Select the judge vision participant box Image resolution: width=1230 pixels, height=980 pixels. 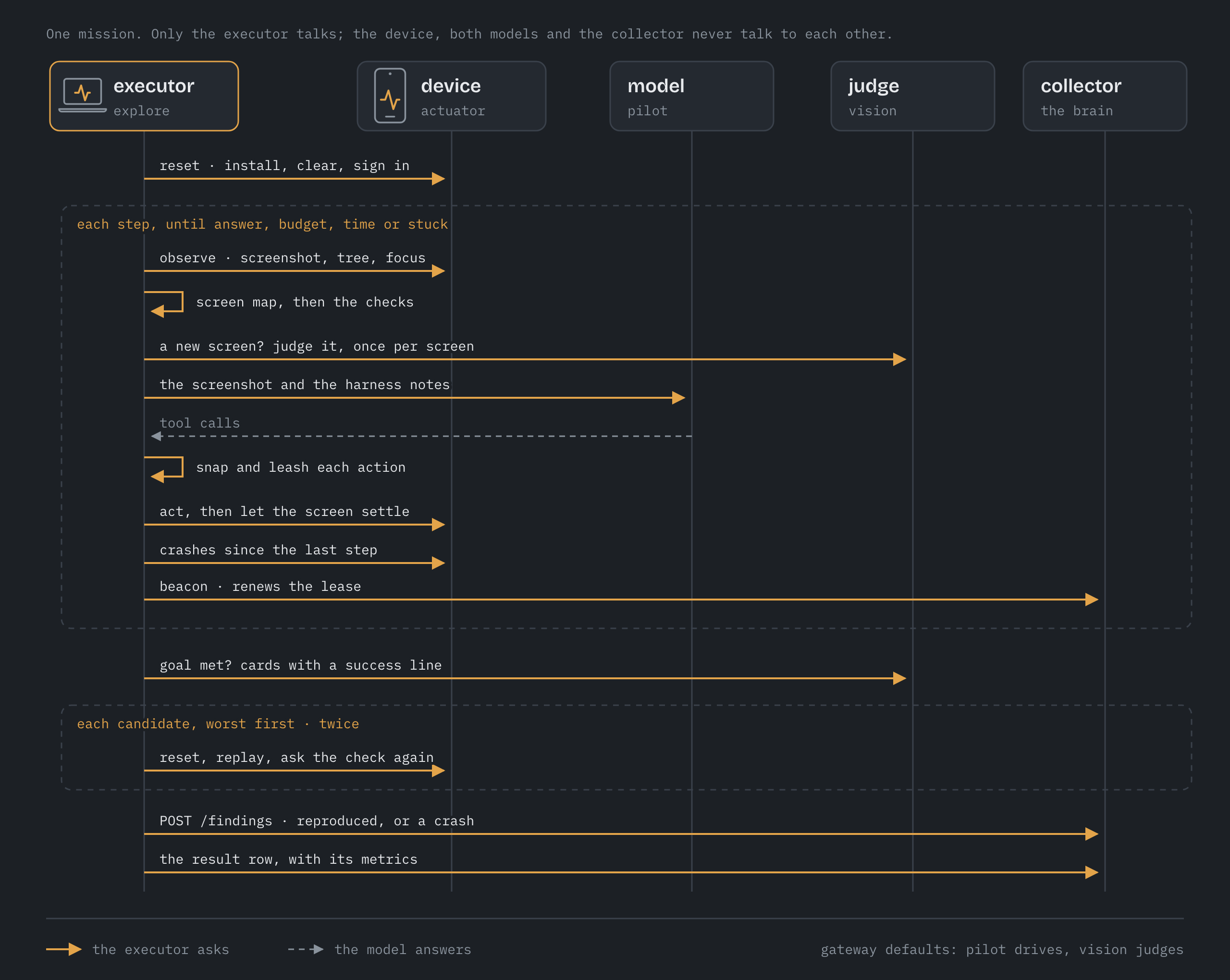point(913,96)
